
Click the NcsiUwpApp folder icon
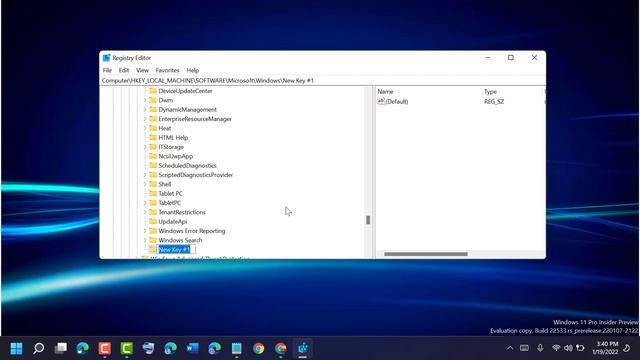(153, 156)
